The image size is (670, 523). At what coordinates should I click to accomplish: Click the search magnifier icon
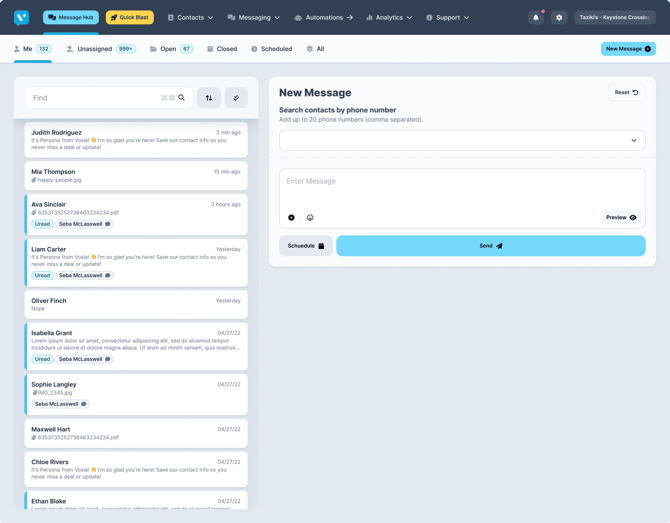pyautogui.click(x=182, y=98)
